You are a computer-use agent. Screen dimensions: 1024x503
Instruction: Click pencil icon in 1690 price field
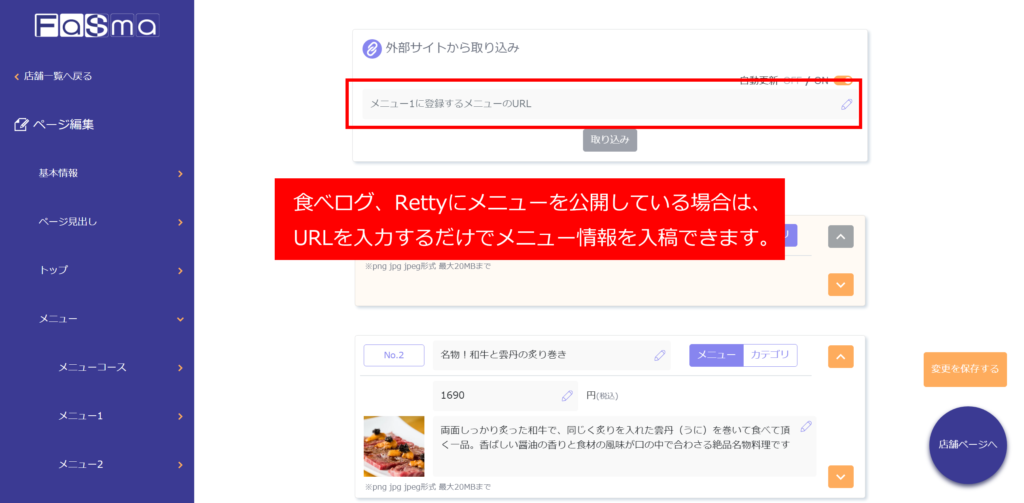(x=567, y=396)
